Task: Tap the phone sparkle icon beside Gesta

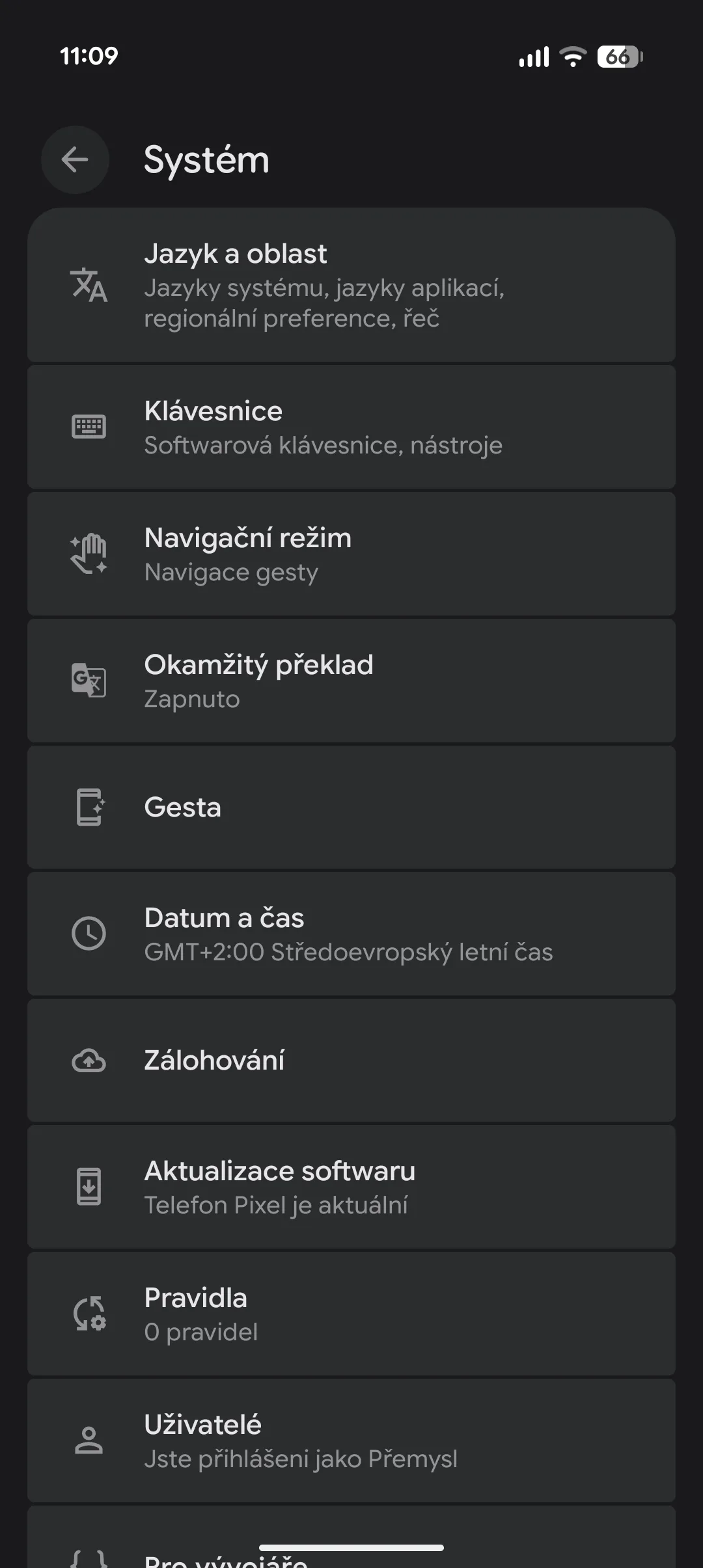Action: (89, 807)
